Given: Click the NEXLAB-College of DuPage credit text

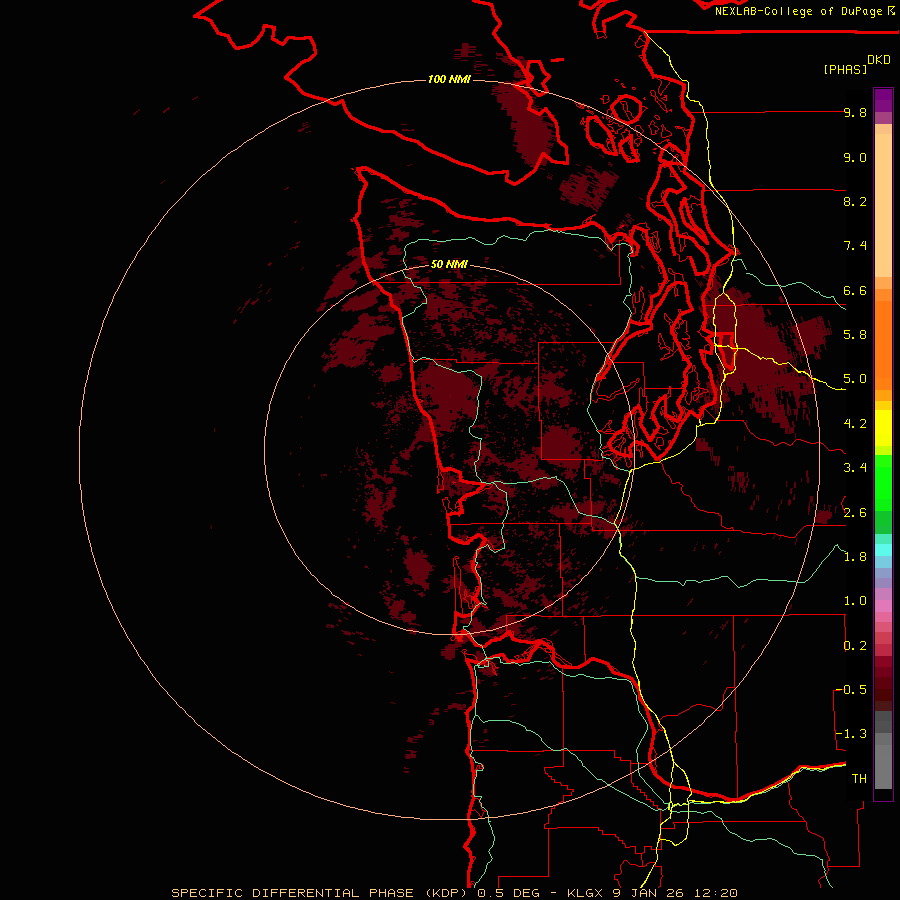Looking at the screenshot, I should coord(801,11).
